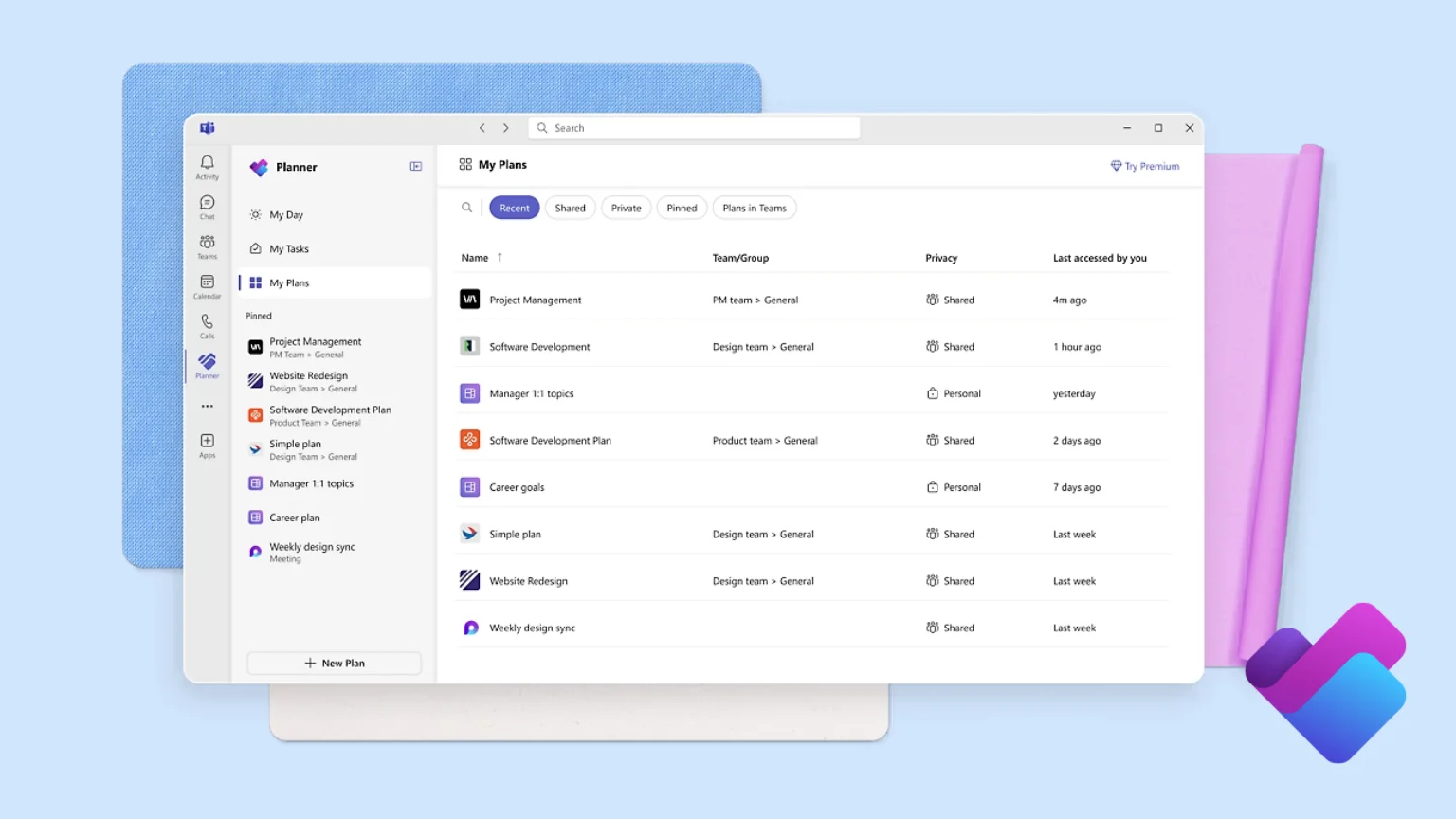Click the Teams logo in title bar
This screenshot has width=1456, height=819.
[x=207, y=128]
